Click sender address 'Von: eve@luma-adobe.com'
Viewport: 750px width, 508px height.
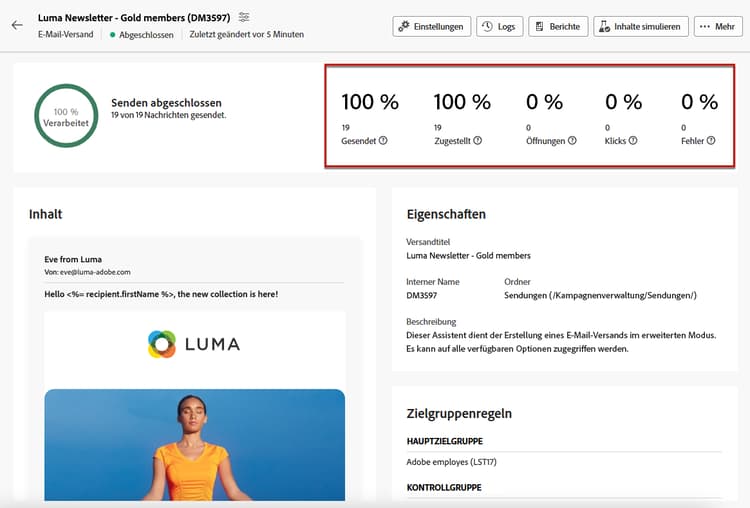[x=88, y=272]
